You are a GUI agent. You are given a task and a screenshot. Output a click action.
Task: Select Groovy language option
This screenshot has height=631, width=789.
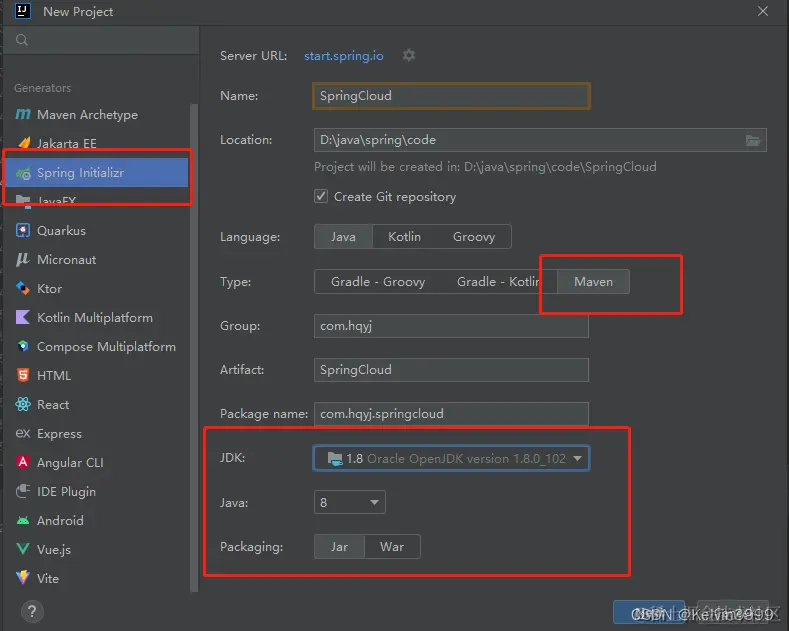[x=474, y=236]
